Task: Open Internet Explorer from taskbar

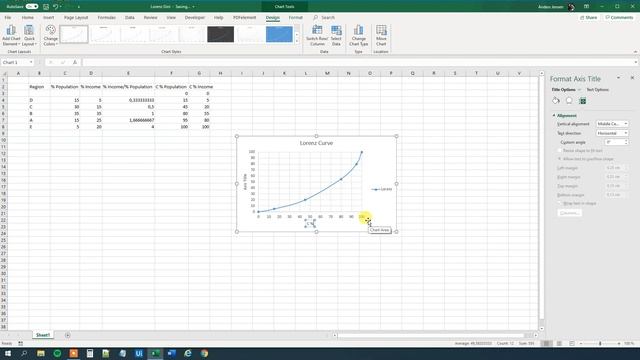Action: (188, 353)
